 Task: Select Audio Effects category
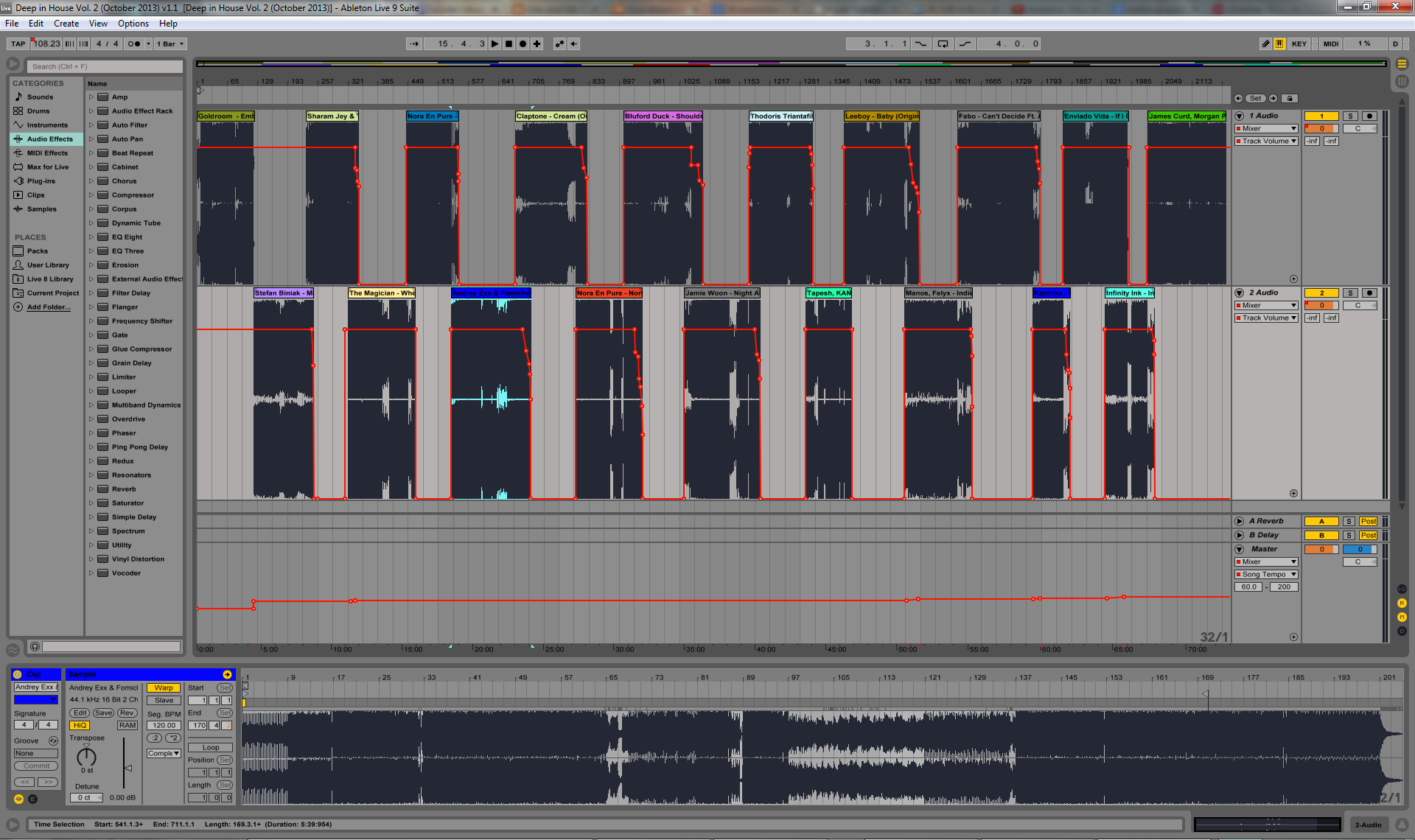coord(46,139)
